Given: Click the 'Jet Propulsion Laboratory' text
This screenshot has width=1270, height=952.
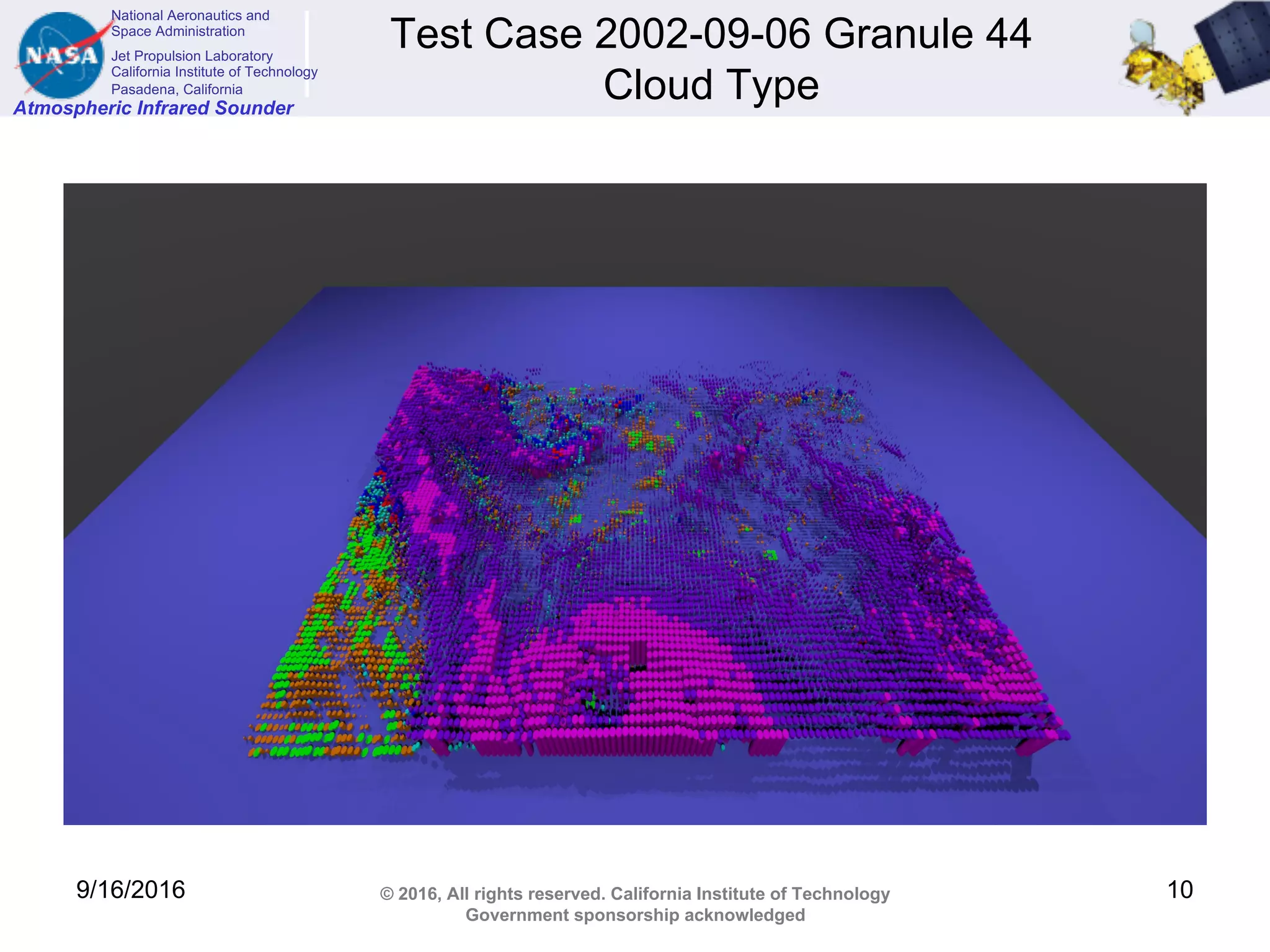Looking at the screenshot, I should point(192,56).
